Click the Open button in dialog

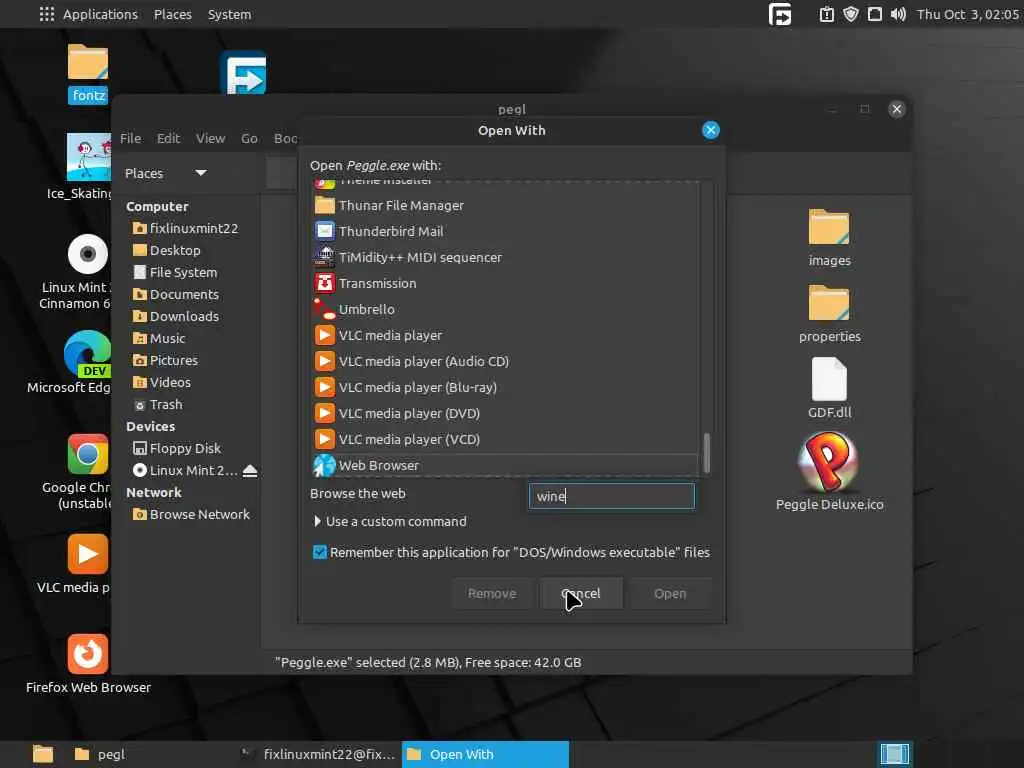[x=670, y=594]
